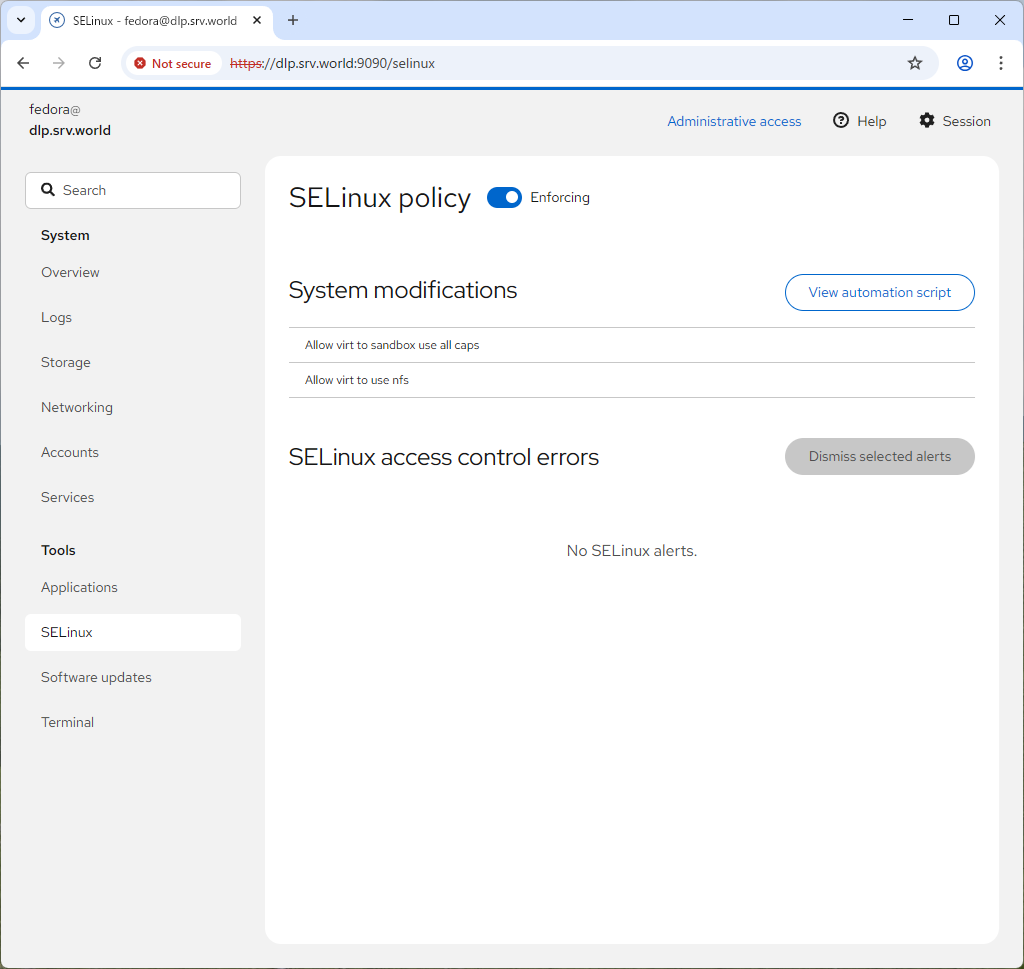Select the Allow virt to use nfs entry
This screenshot has height=969, width=1024.
(x=357, y=380)
